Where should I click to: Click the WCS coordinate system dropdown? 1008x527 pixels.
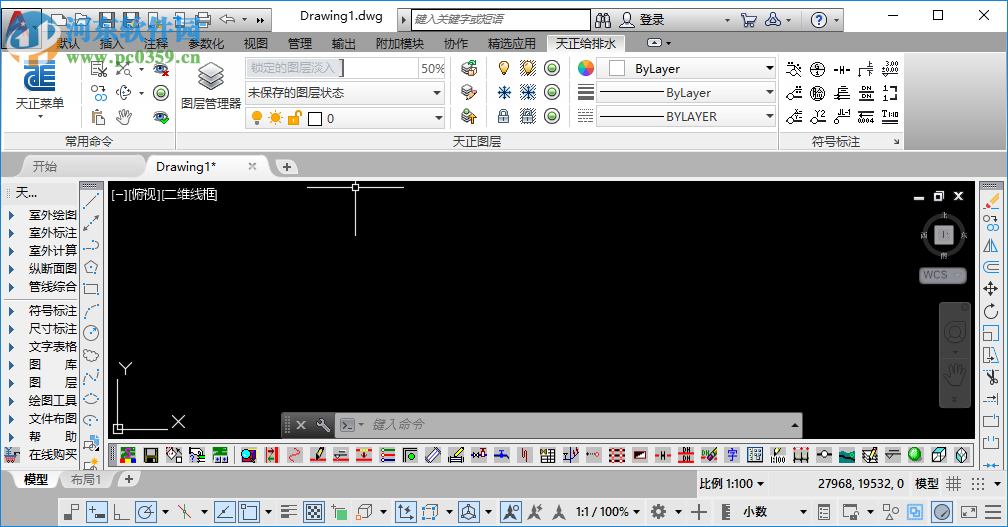[x=942, y=275]
